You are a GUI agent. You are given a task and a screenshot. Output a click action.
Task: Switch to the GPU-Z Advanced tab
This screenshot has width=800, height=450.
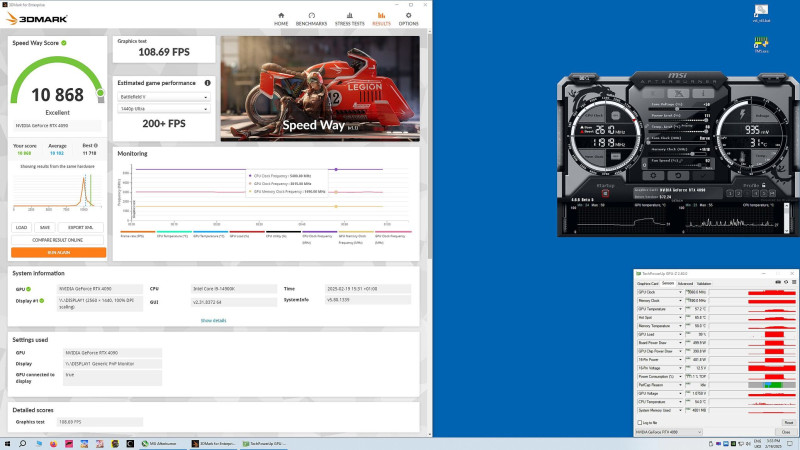(685, 284)
